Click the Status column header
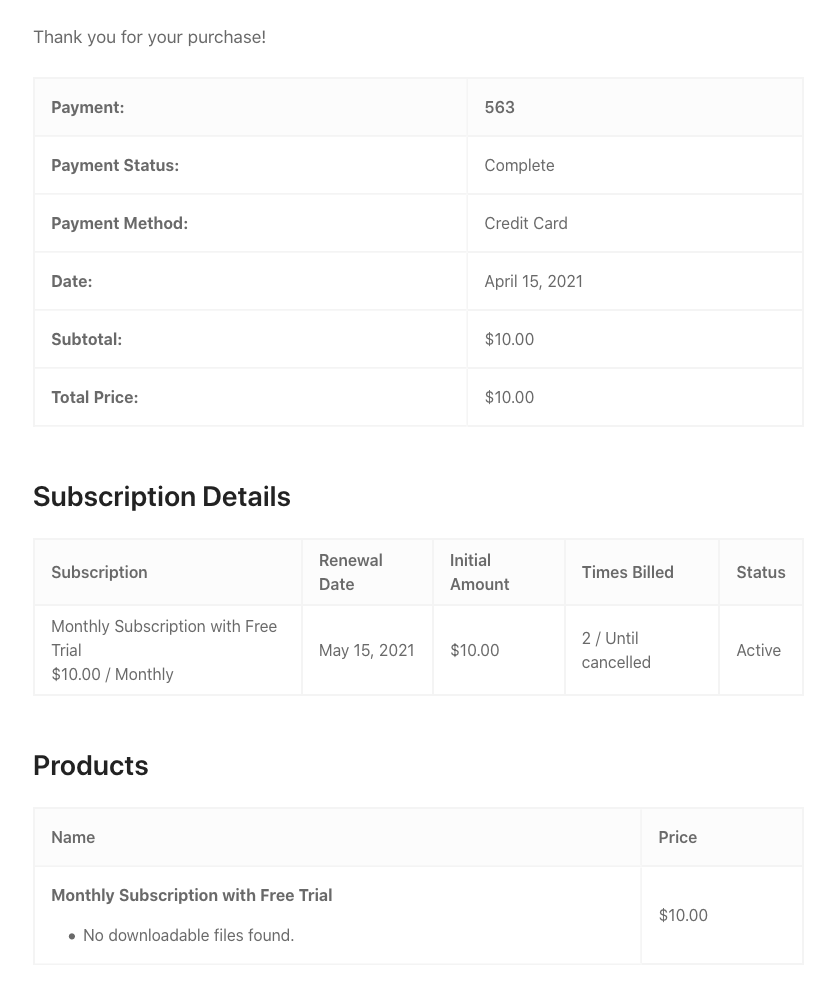 tap(760, 572)
